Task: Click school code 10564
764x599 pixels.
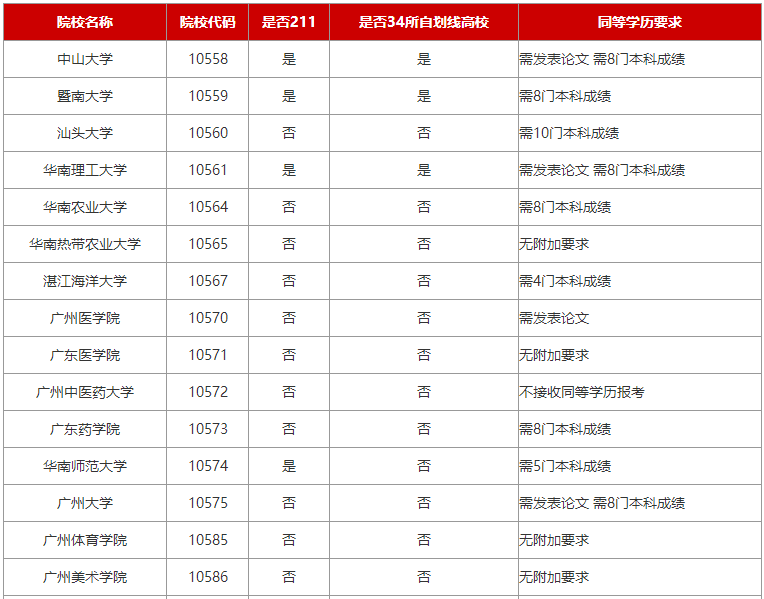Action: (x=208, y=207)
